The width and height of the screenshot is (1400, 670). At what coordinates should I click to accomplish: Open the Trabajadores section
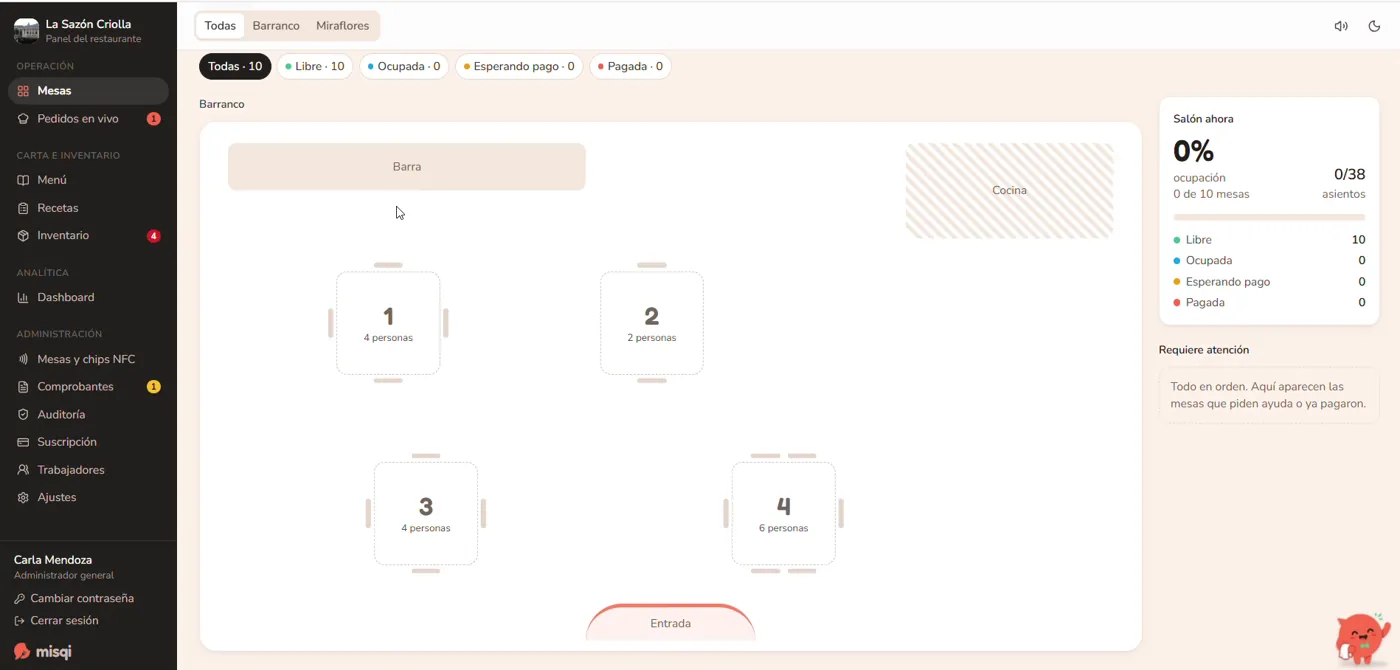click(x=88, y=470)
